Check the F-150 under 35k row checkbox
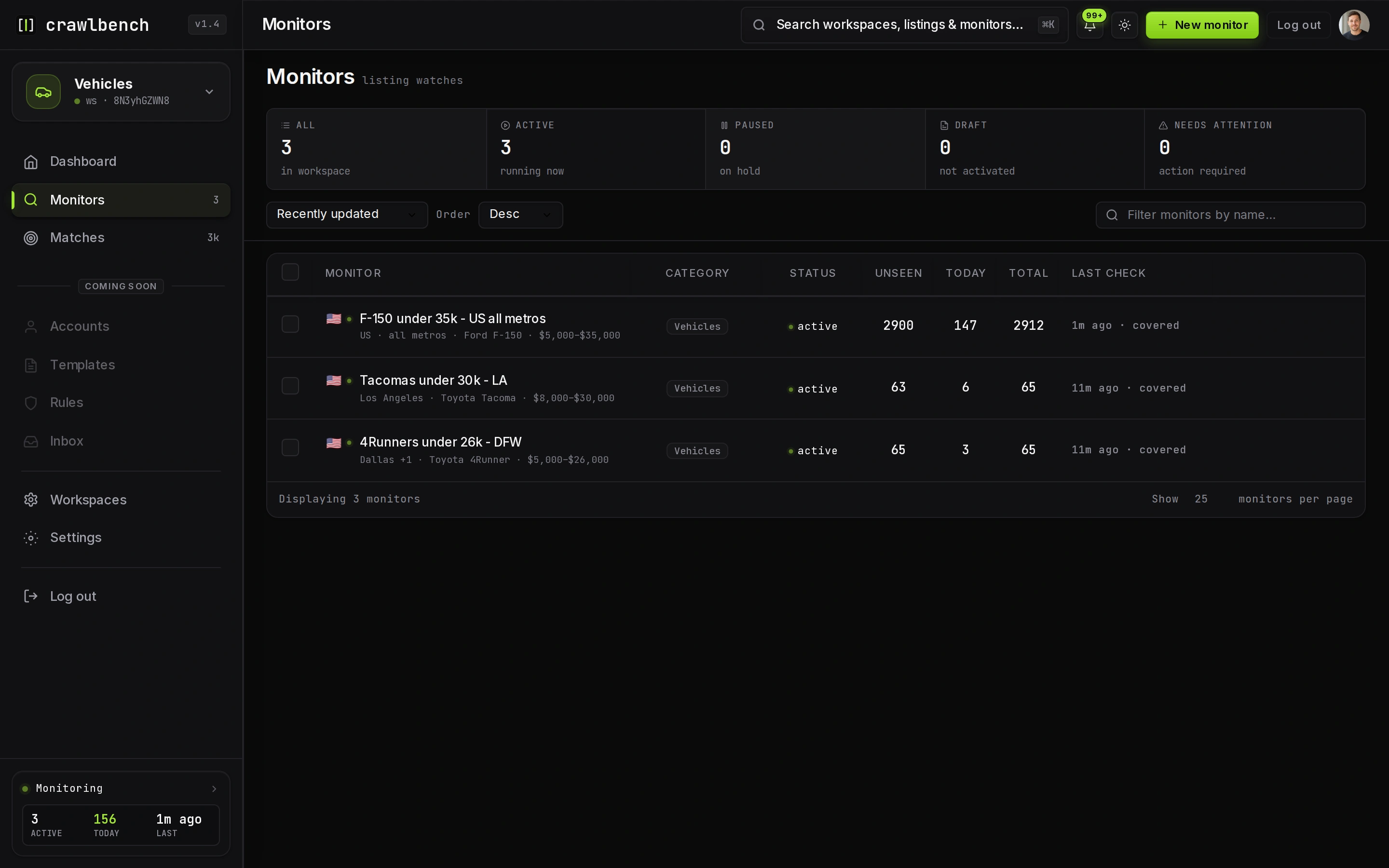 [x=290, y=325]
